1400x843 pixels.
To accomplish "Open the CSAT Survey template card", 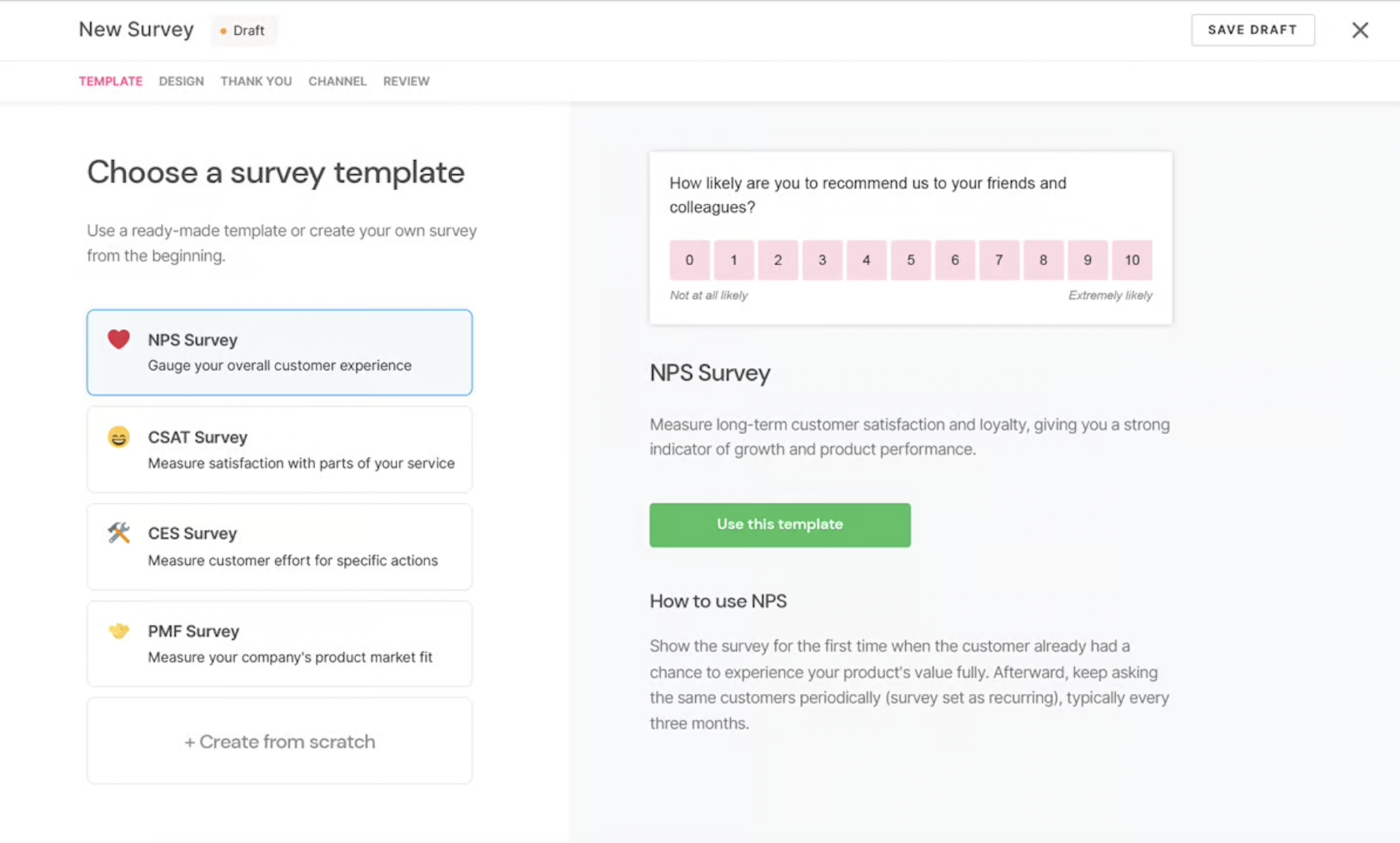I will tap(279, 449).
